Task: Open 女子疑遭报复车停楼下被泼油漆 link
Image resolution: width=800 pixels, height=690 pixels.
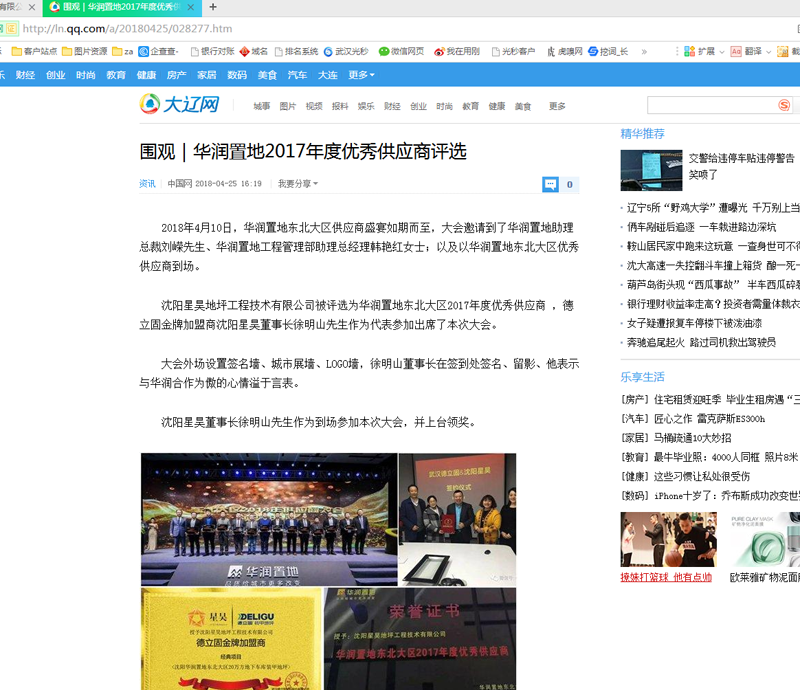Action: point(694,324)
